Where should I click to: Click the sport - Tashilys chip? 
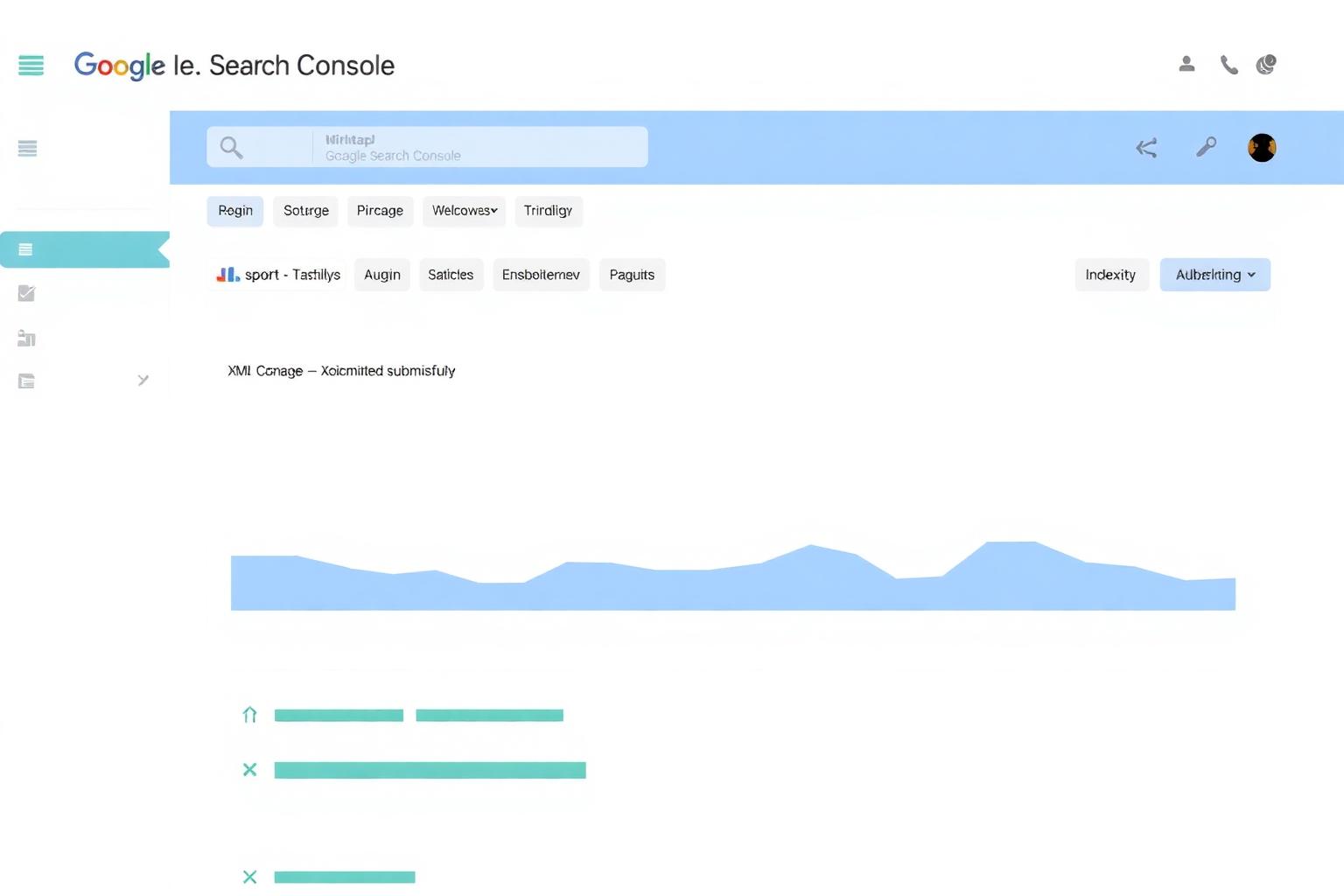point(279,275)
